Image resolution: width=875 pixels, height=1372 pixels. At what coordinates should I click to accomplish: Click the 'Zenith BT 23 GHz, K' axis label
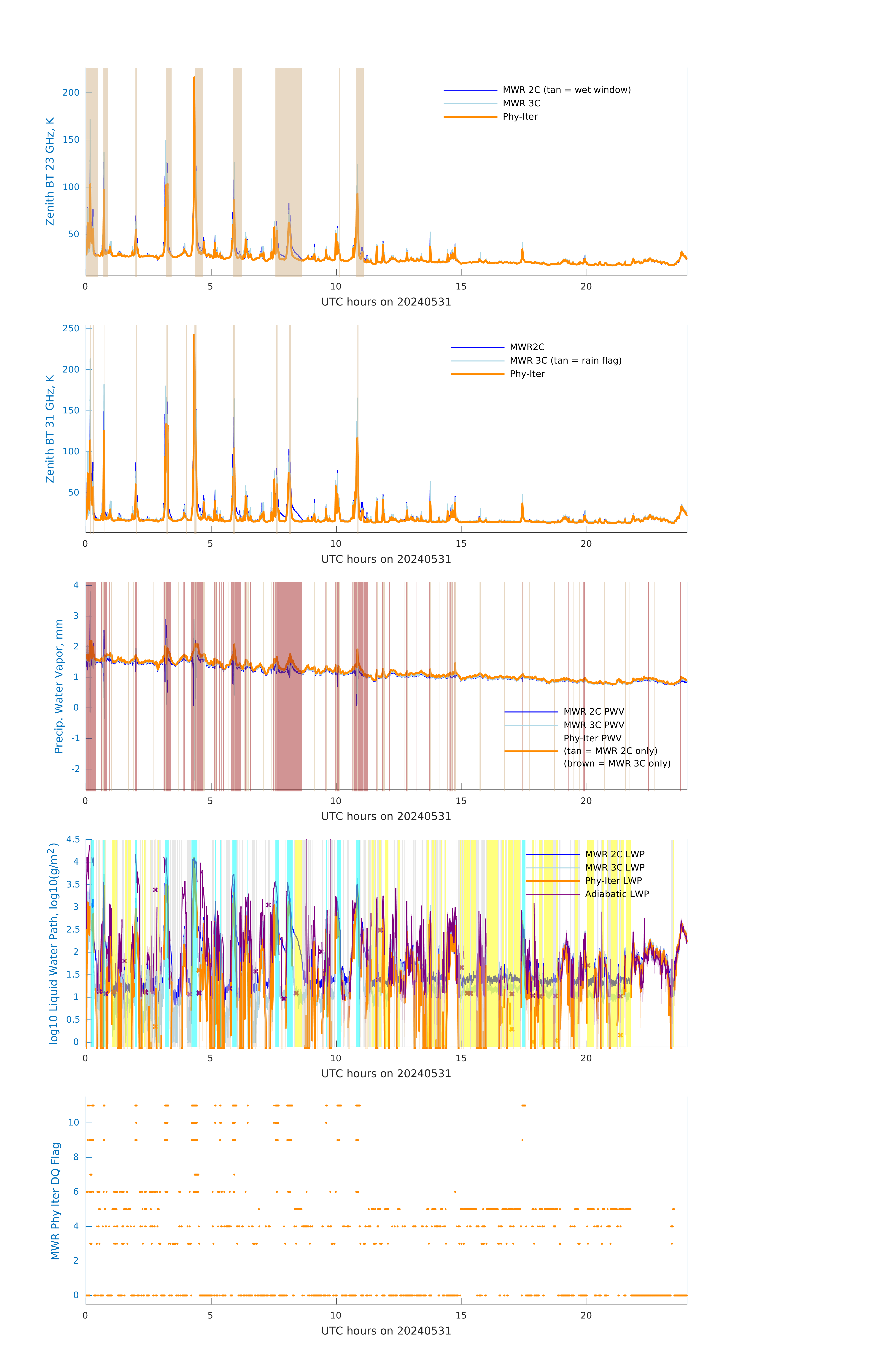click(x=50, y=171)
